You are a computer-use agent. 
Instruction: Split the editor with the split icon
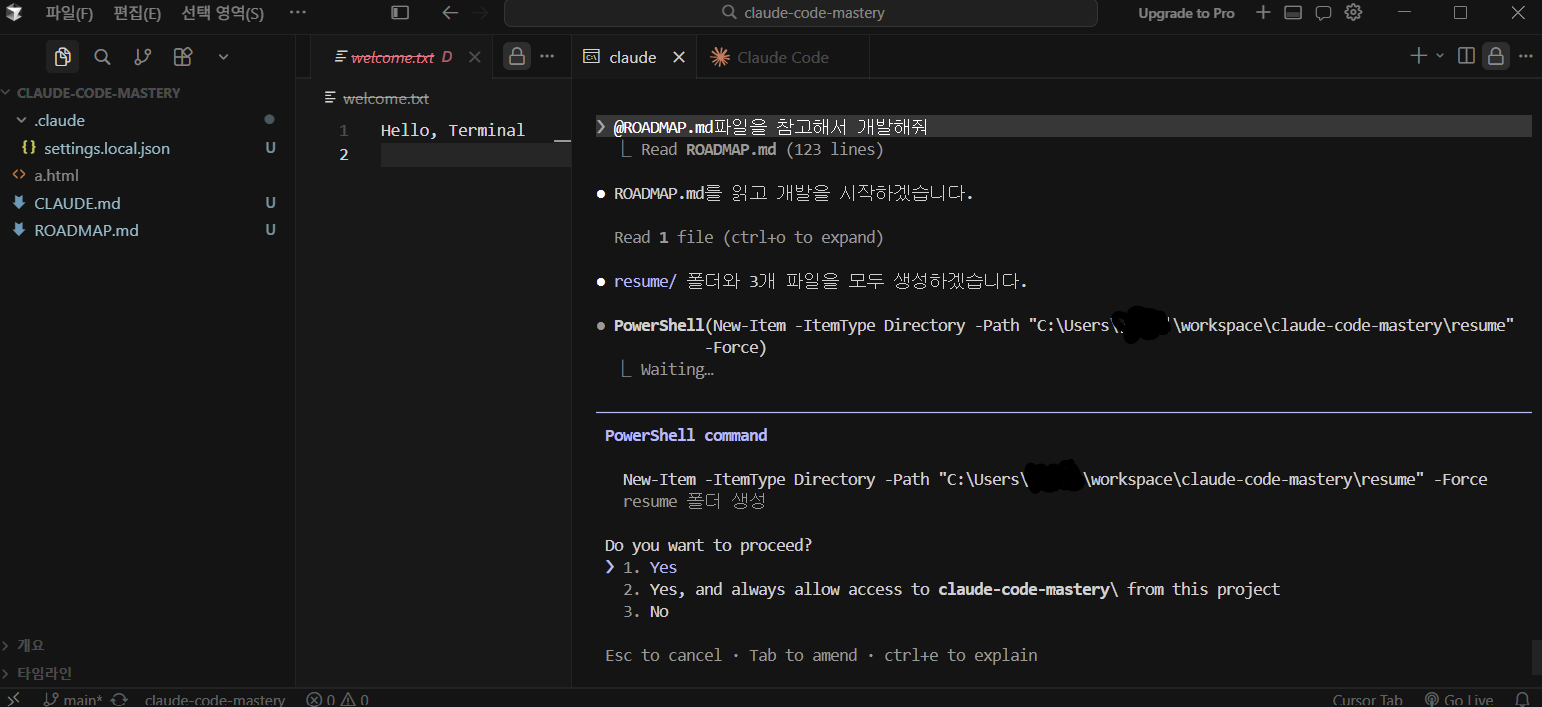(1466, 56)
